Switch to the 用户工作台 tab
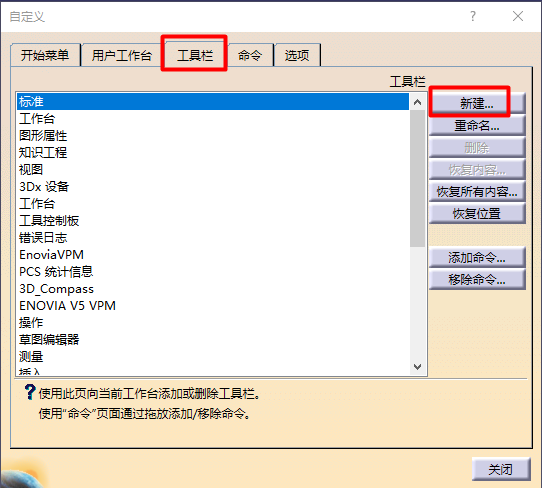This screenshot has height=488, width=542. tap(122, 55)
